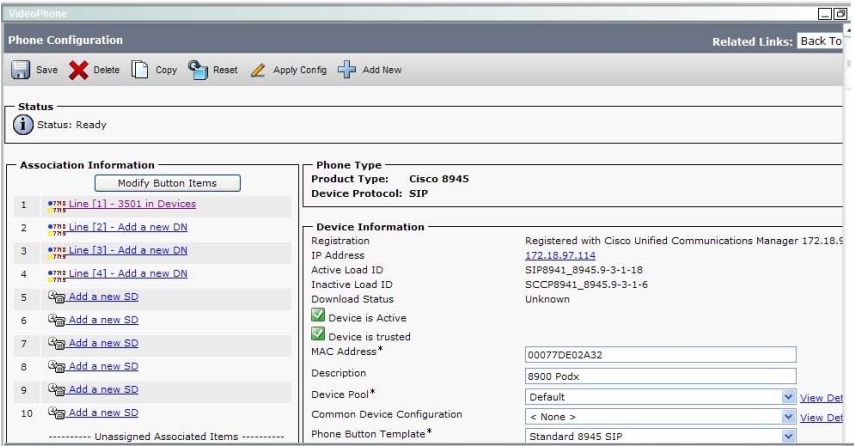This screenshot has height=446, width=854.
Task: Click speed dial icon in row 7
Action: (57, 344)
